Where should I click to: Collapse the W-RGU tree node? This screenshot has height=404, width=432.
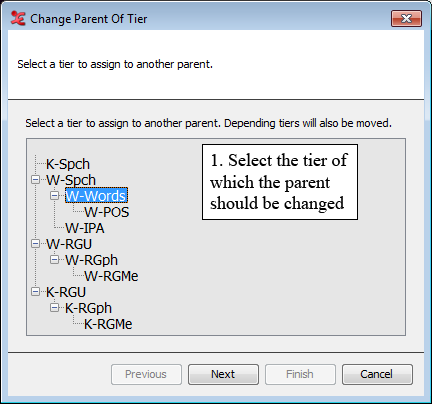click(35, 244)
